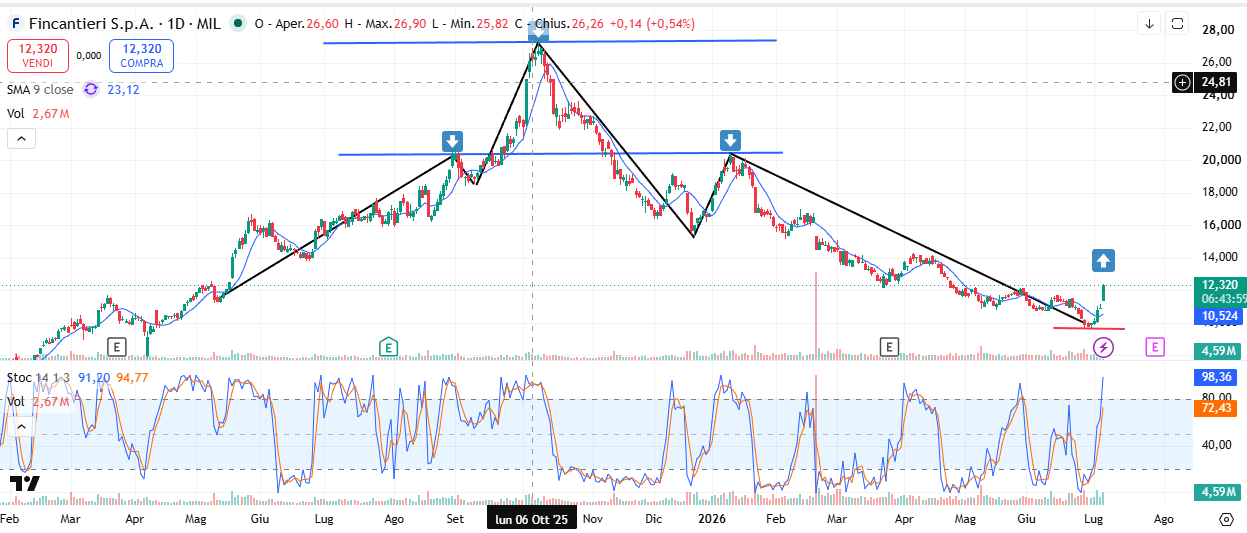Viewport: 1247px width, 533px height.
Task: Open chart settings gear at bottom right
Action: tap(1227, 519)
